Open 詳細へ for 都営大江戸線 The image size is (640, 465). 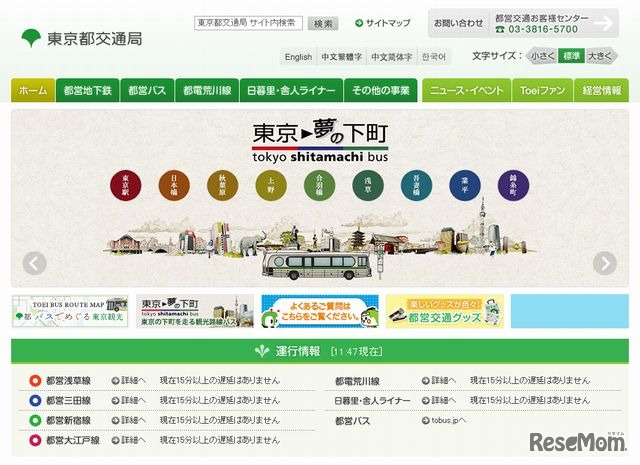point(129,440)
